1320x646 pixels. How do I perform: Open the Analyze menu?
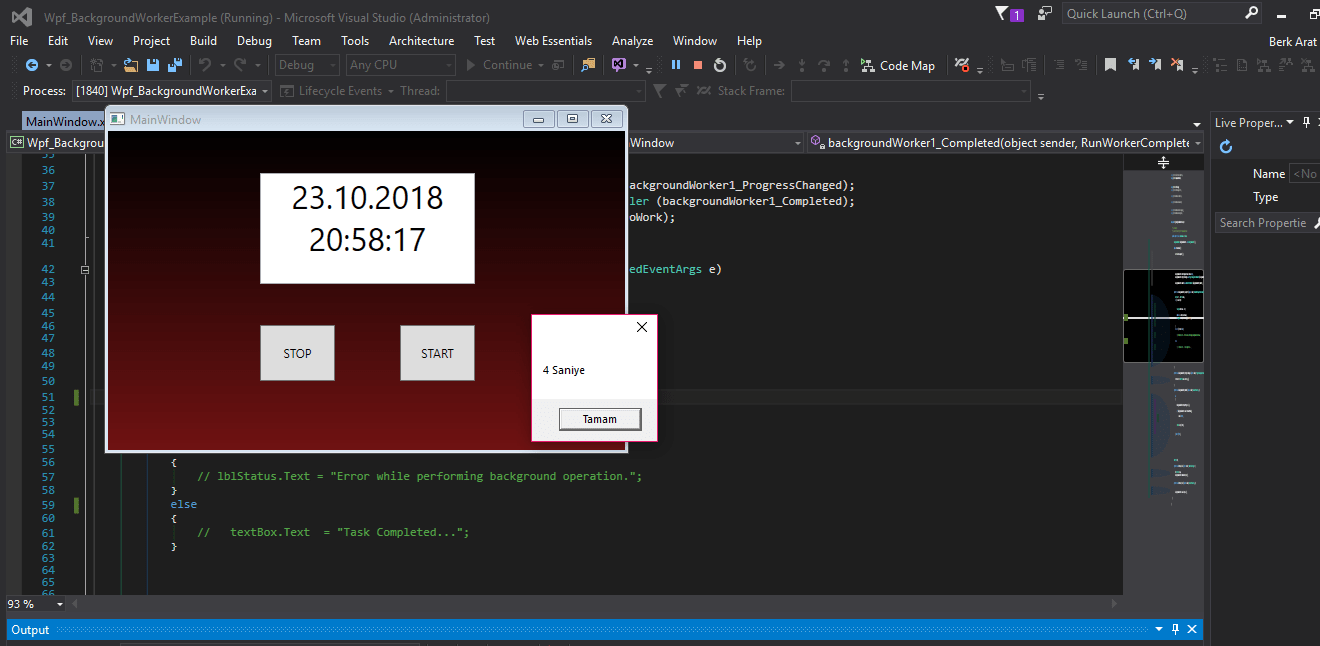[632, 41]
